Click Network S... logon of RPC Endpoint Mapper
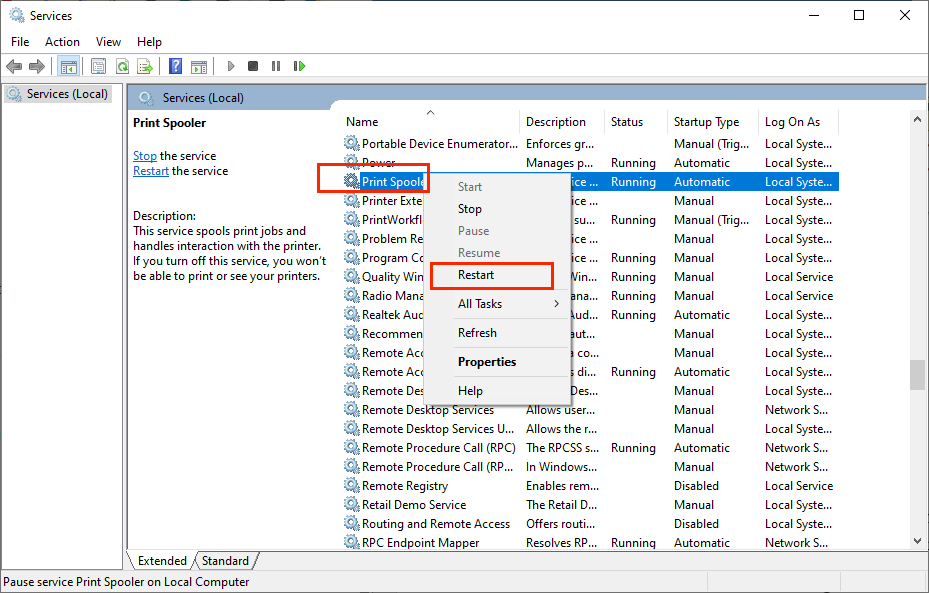929x593 pixels. pos(796,543)
